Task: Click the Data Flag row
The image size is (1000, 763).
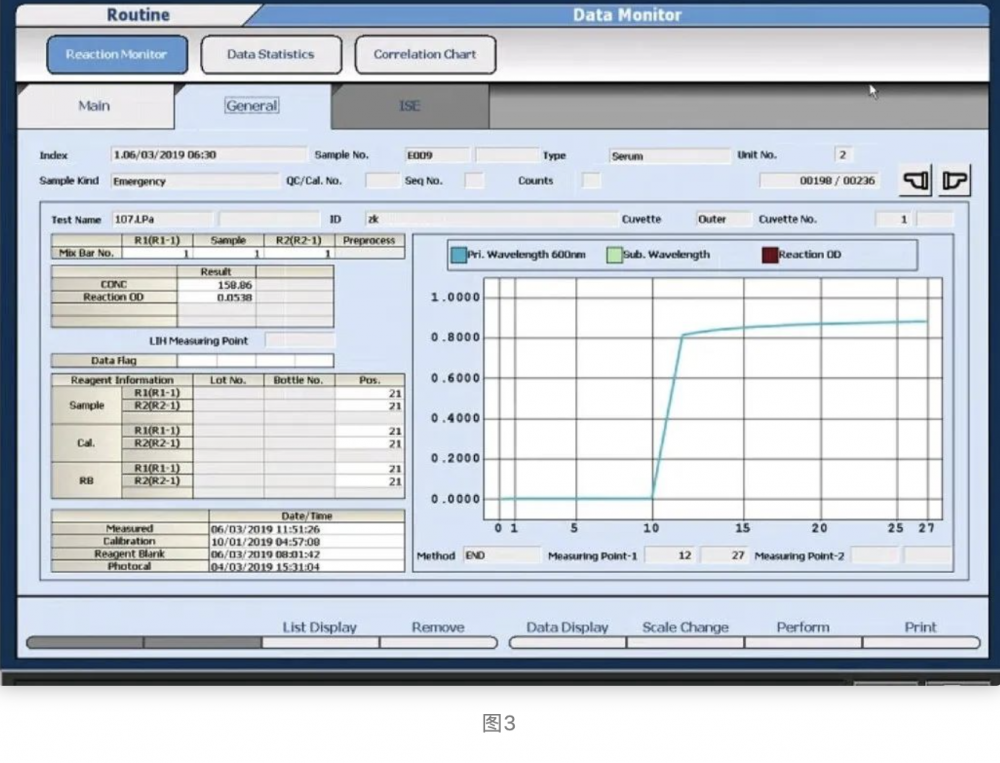Action: pos(192,360)
